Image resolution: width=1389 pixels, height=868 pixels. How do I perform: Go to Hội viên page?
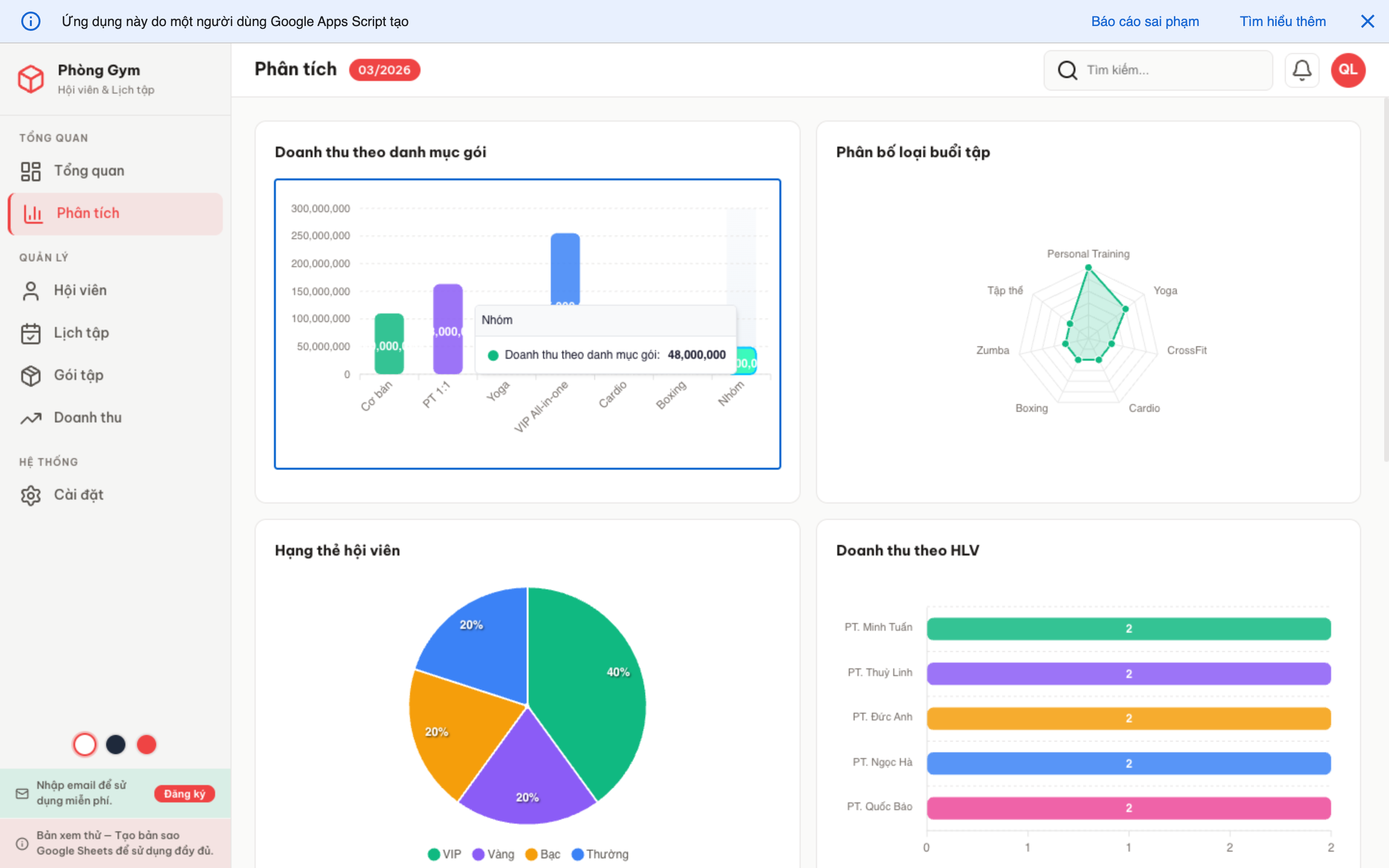coord(81,290)
